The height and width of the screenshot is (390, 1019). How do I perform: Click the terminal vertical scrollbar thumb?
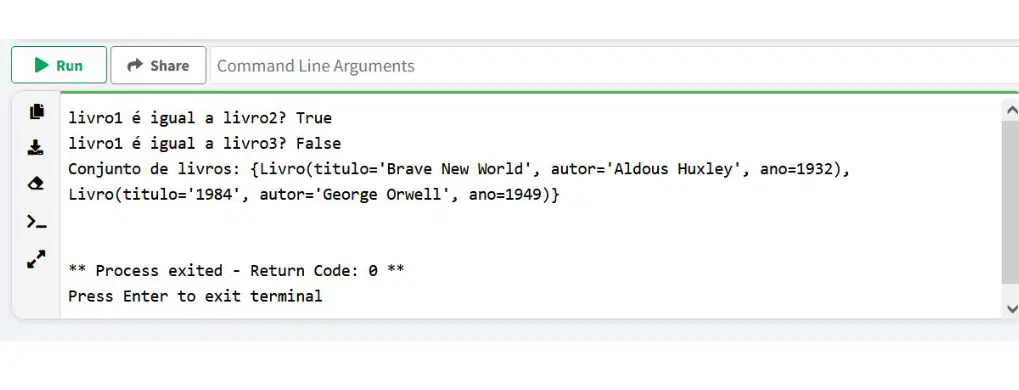tap(1011, 202)
